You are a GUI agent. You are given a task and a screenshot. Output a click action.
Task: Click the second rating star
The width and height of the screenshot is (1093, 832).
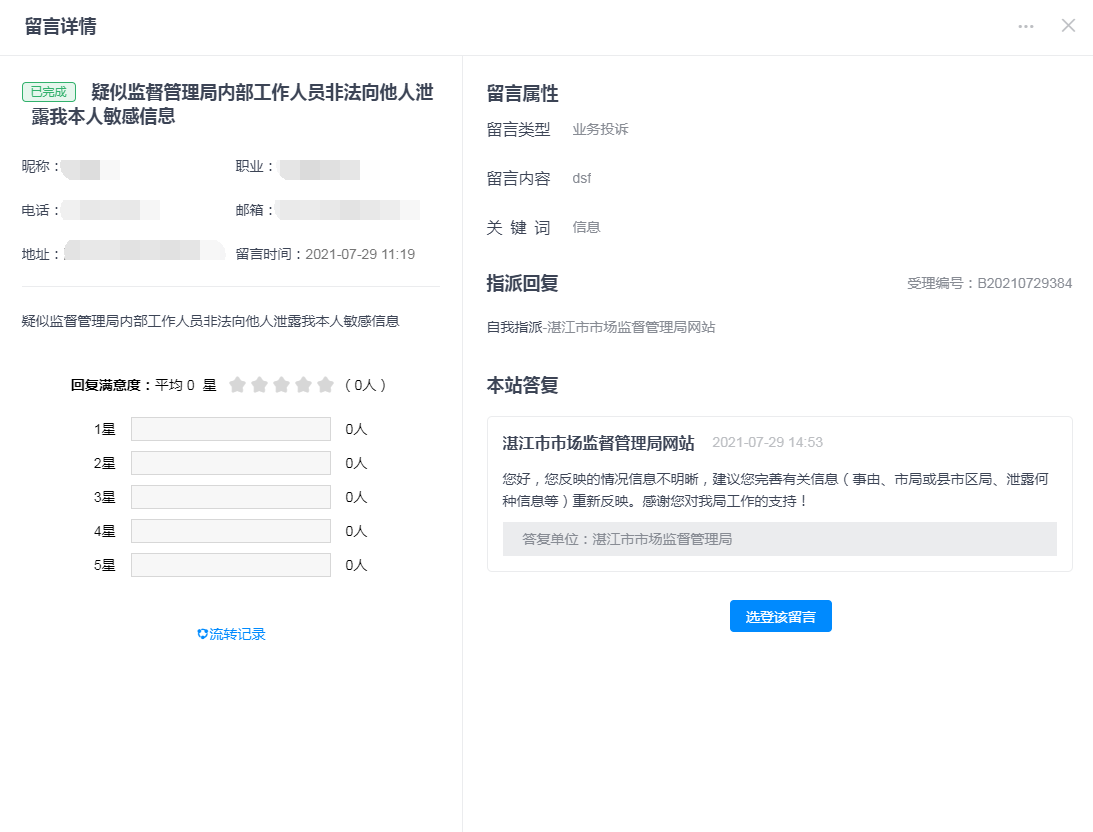click(259, 385)
